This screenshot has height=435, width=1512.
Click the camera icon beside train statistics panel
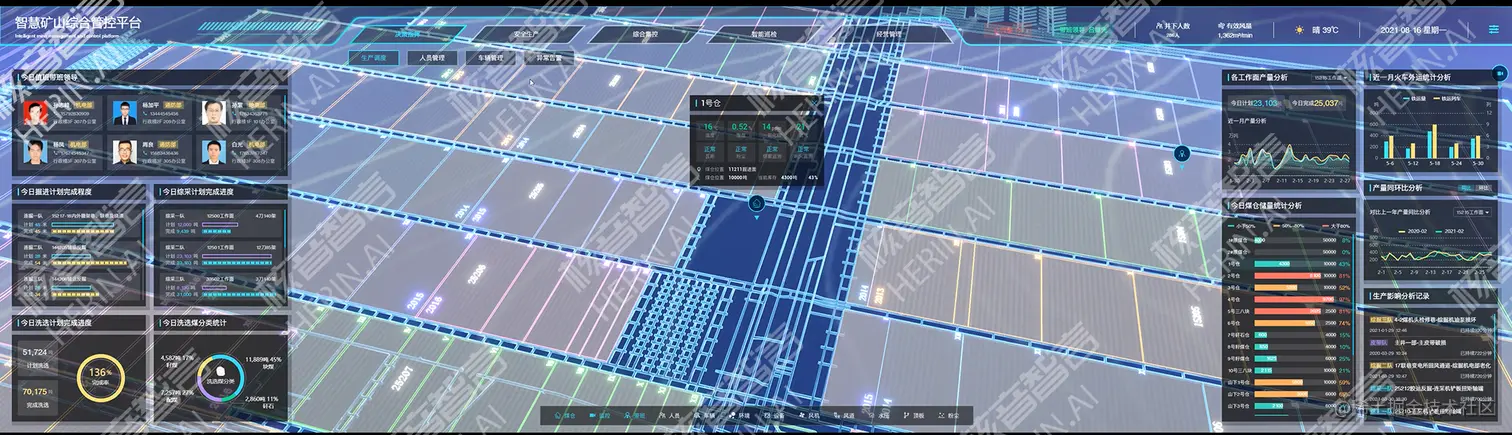click(x=1498, y=73)
